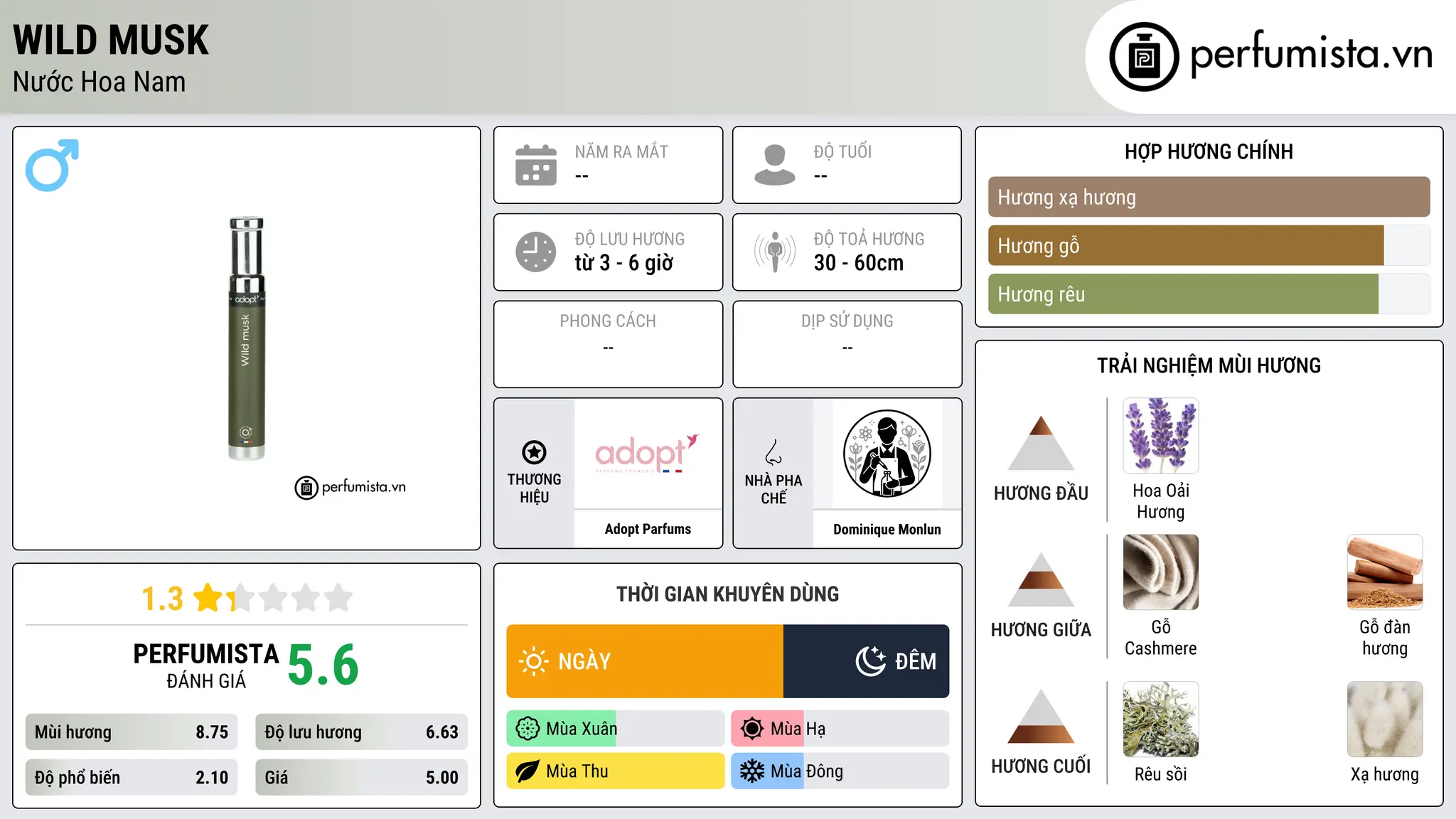
Task: Click the perfumista.vn site name in header
Action: (1311, 54)
